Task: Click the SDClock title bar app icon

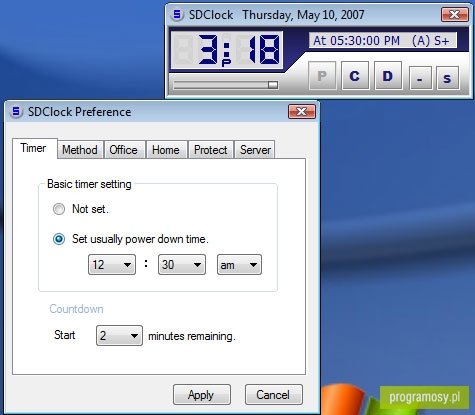Action: tap(177, 15)
